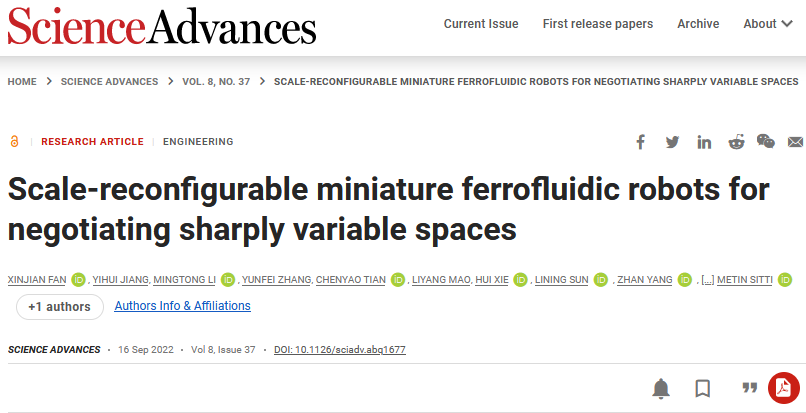Image resolution: width=806 pixels, height=413 pixels.
Task: Expand the +1 authors list
Action: (x=60, y=306)
